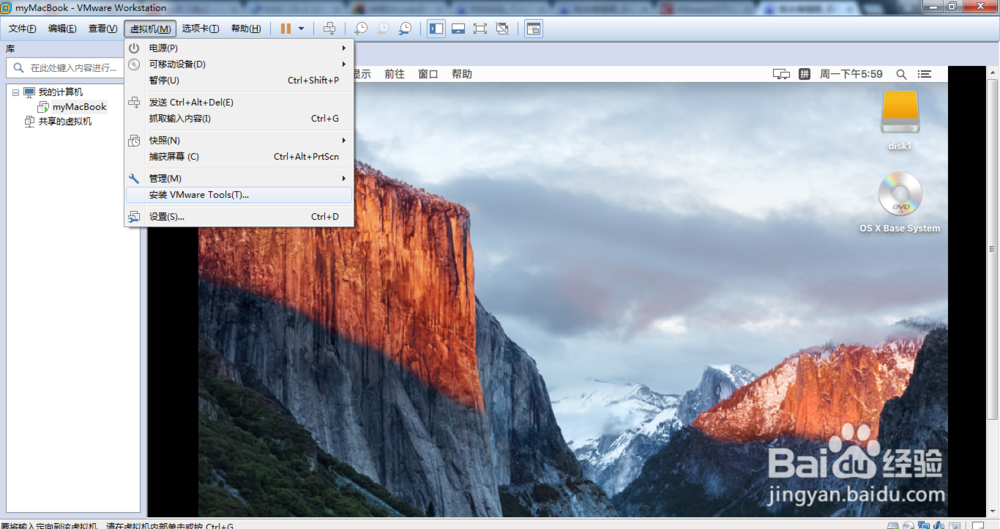Select myMacBook in the library tree
This screenshot has width=1000, height=529.
[79, 107]
